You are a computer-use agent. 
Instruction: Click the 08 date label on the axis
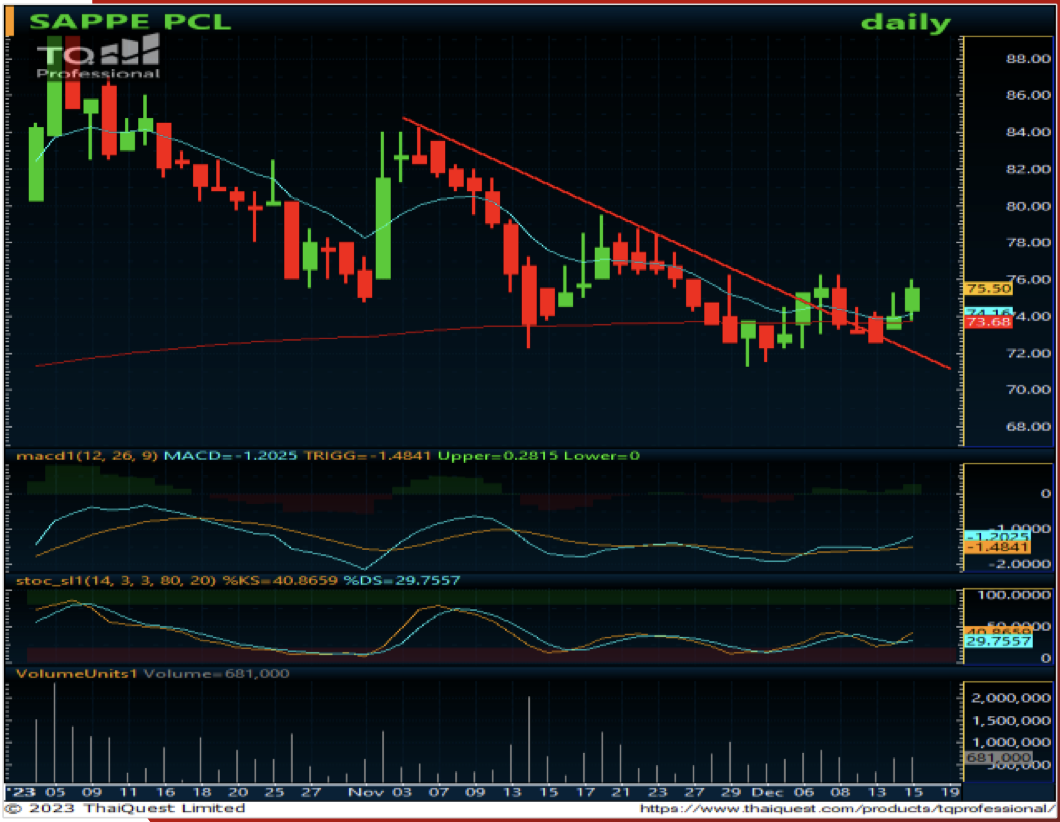[840, 792]
